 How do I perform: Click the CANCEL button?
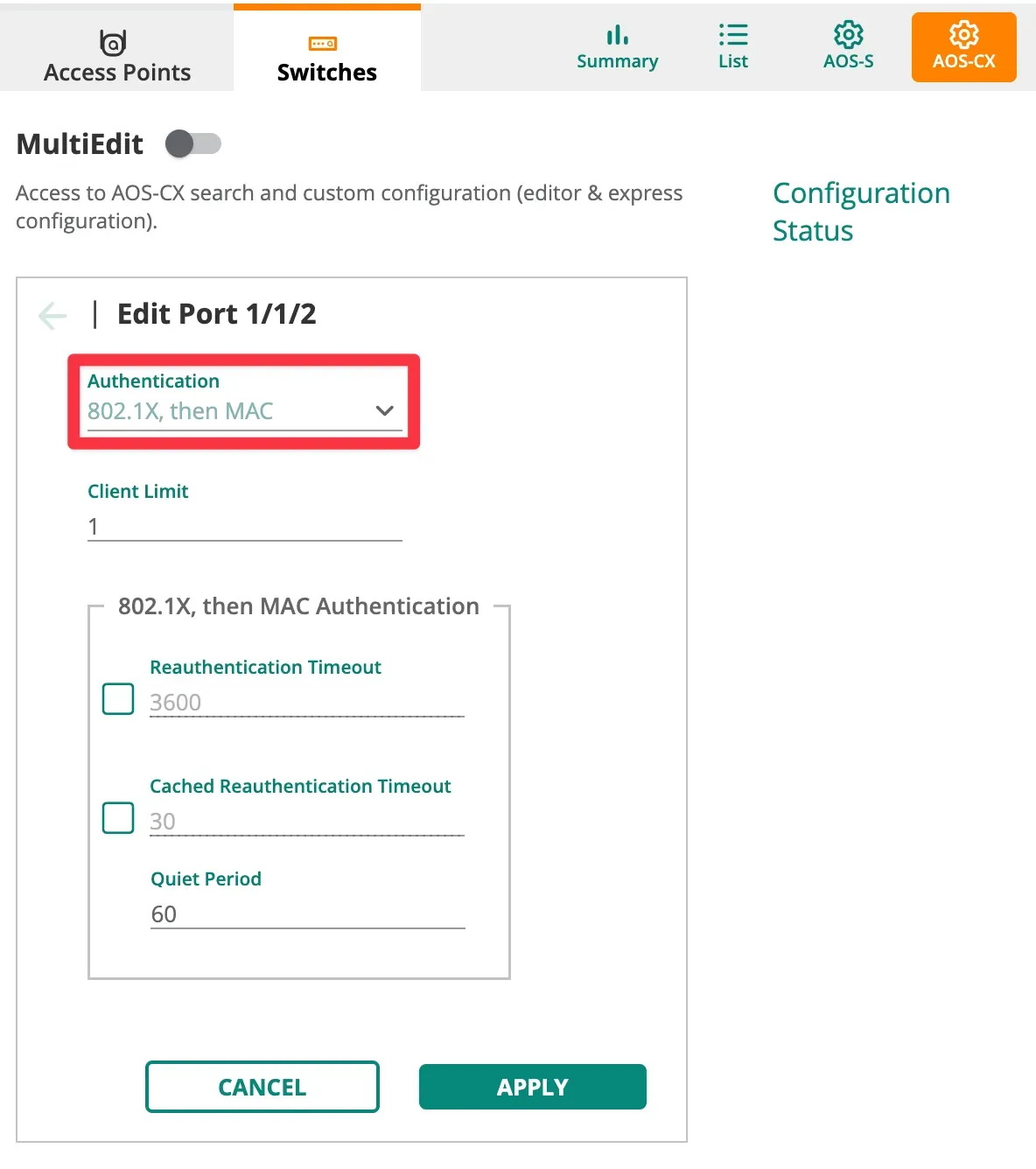pos(262,1087)
